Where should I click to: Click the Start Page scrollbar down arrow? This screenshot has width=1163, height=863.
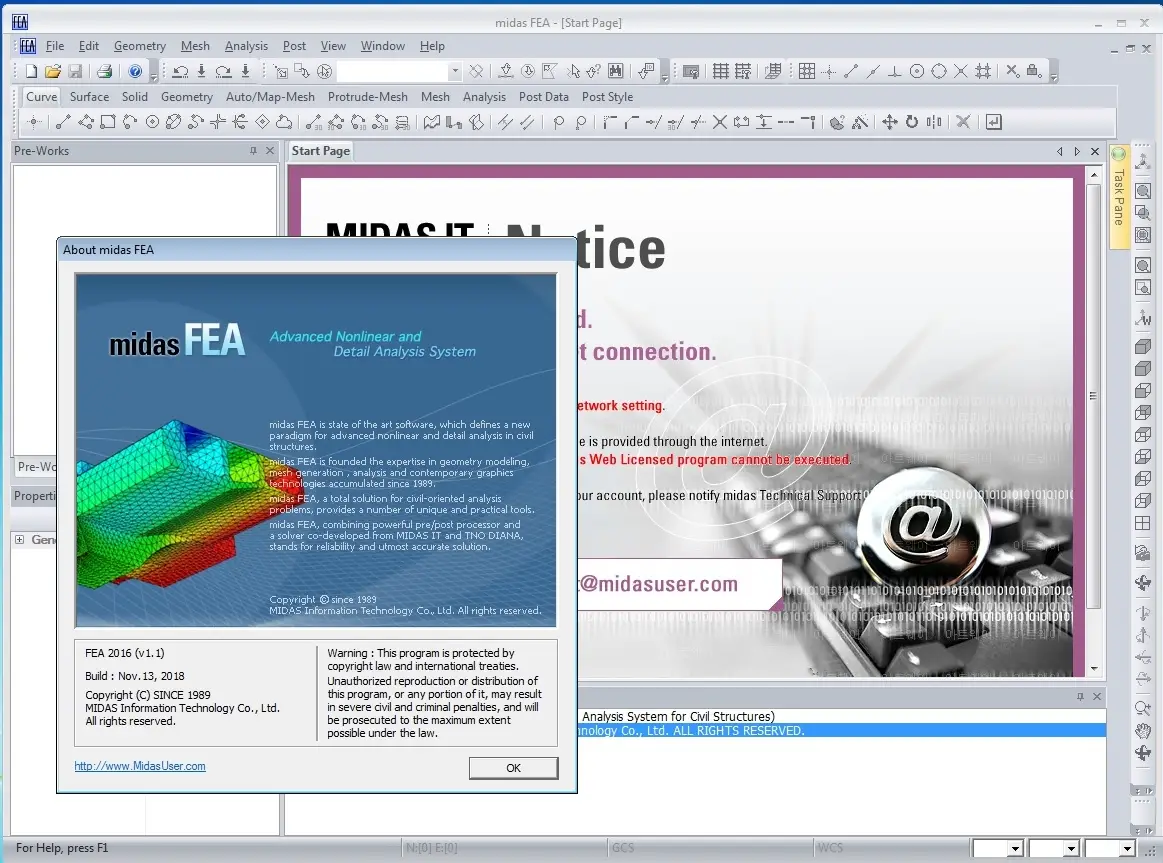(1094, 669)
